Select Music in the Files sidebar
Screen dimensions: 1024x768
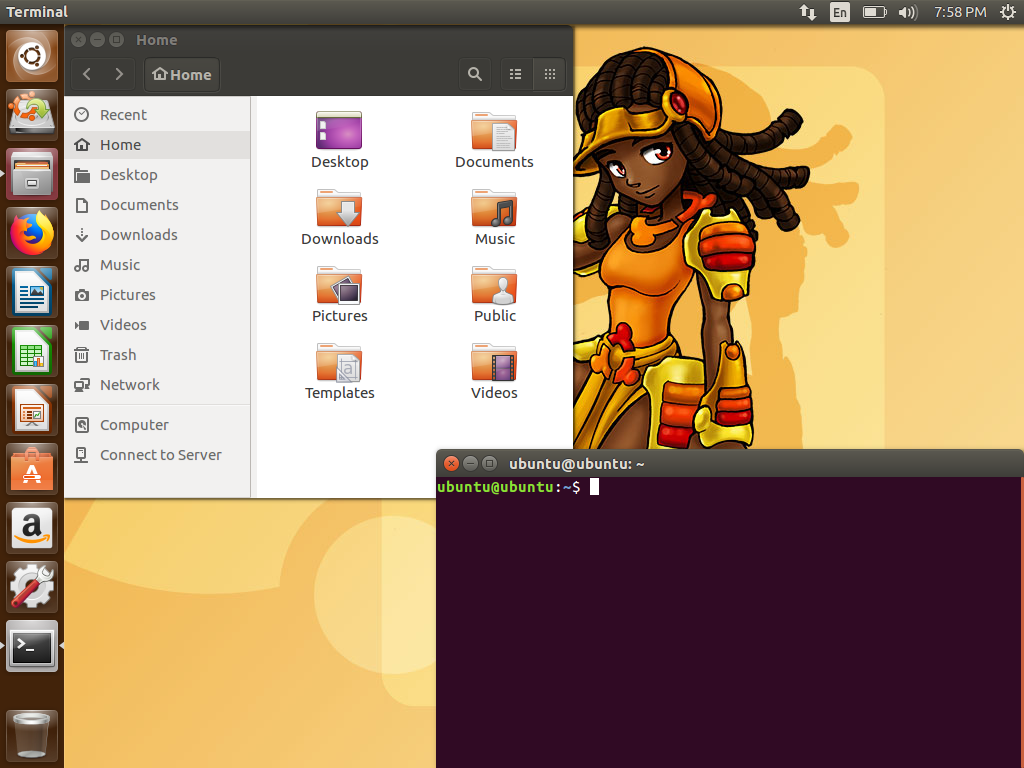coord(157,265)
